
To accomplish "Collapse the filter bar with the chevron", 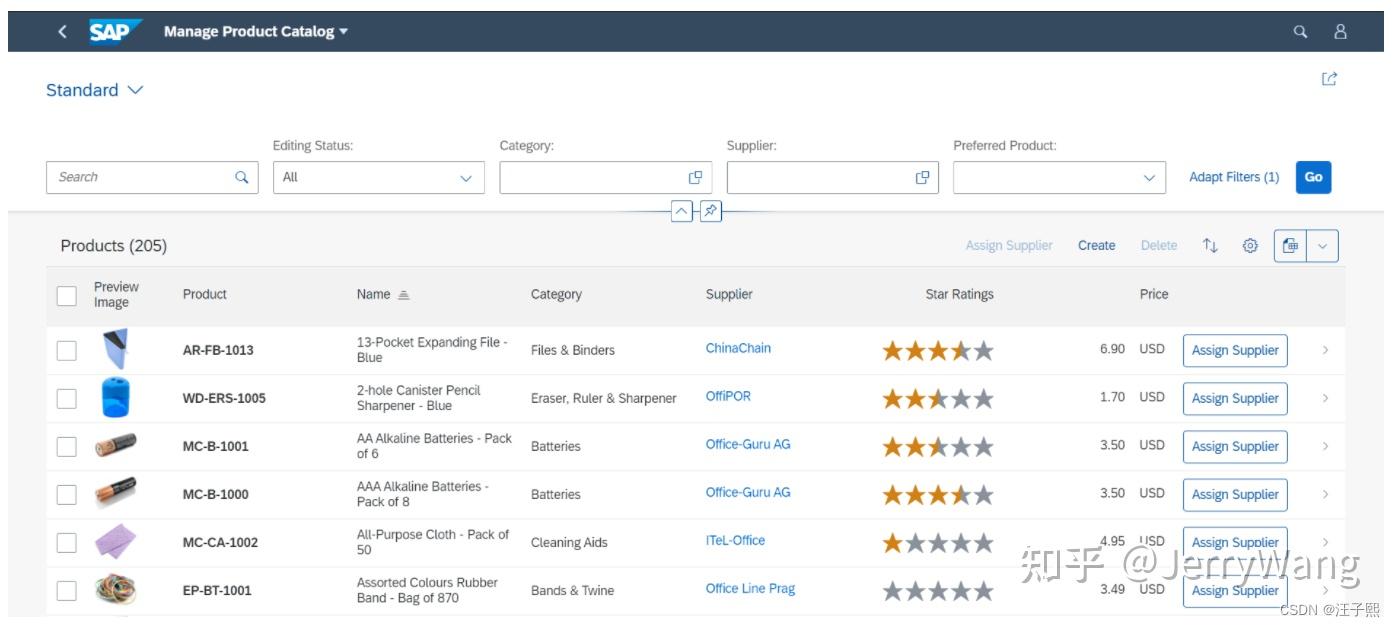I will (x=681, y=211).
